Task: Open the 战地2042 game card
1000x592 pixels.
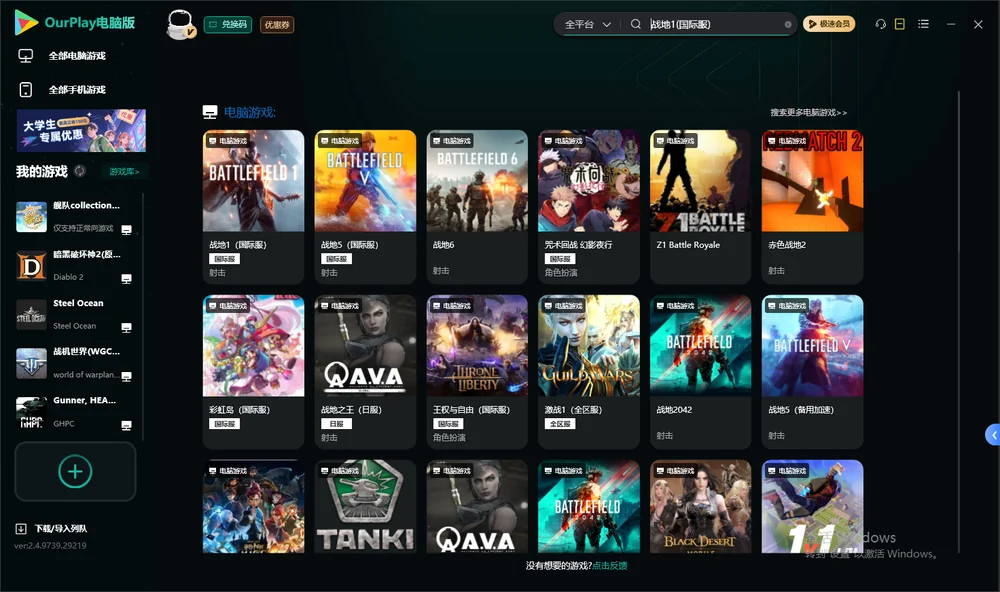Action: click(700, 372)
